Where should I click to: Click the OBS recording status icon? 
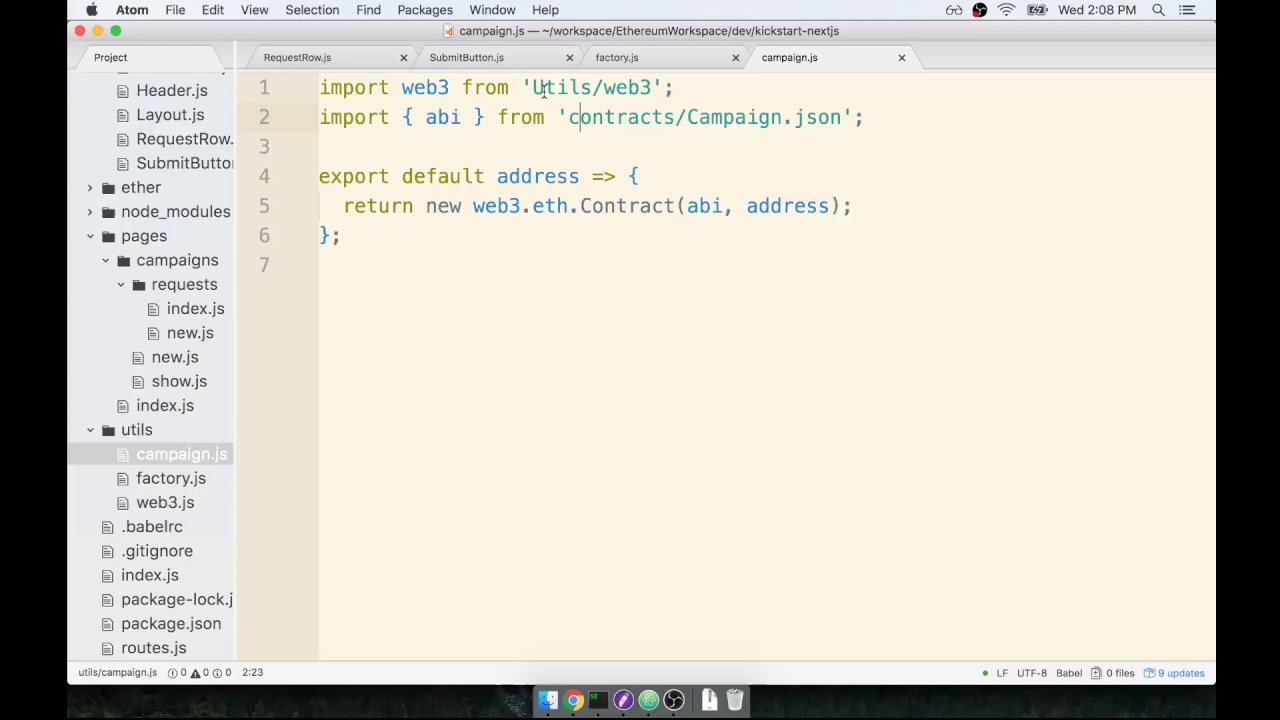pyautogui.click(x=980, y=10)
